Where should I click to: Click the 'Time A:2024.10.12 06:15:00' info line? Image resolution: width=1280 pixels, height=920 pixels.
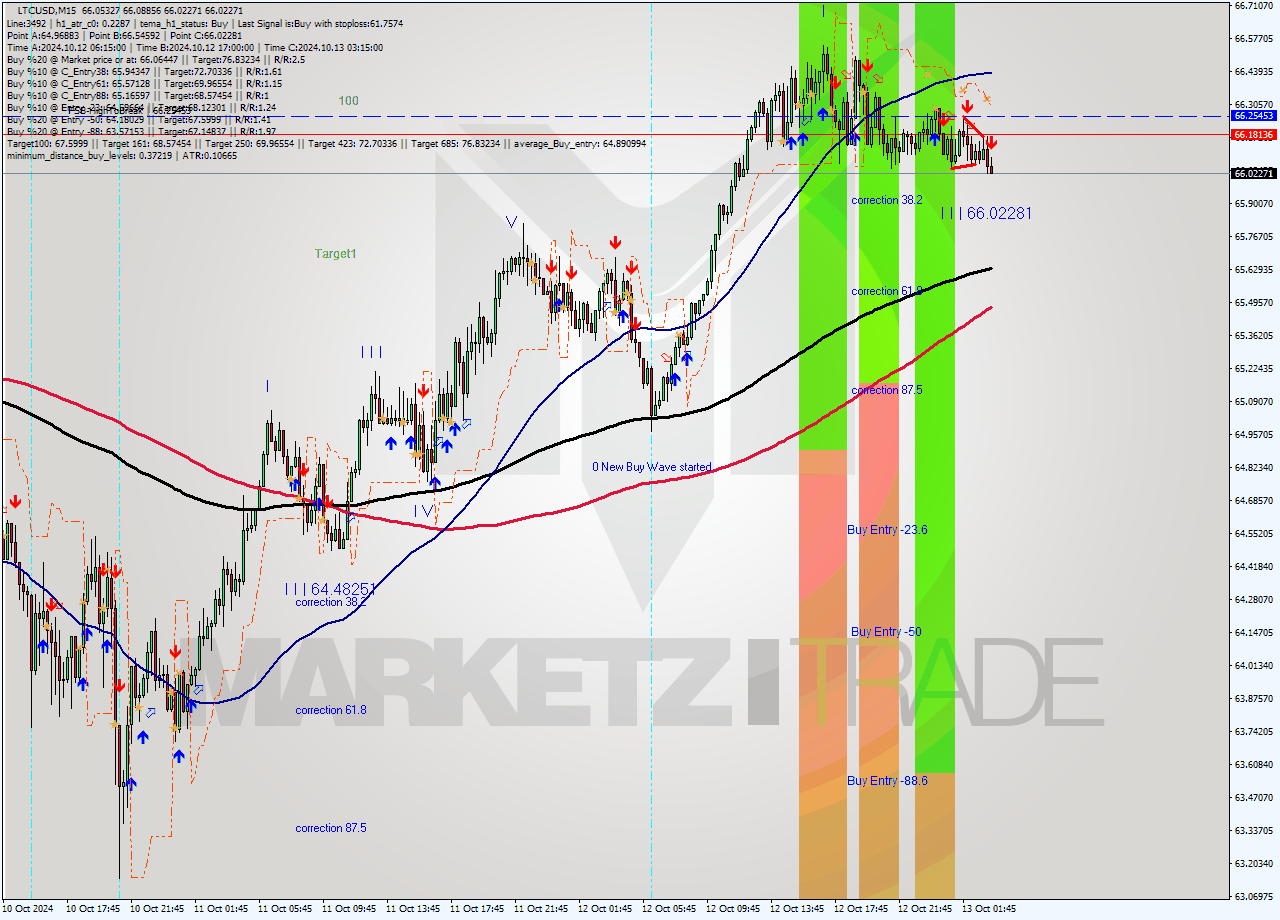pyautogui.click(x=66, y=47)
